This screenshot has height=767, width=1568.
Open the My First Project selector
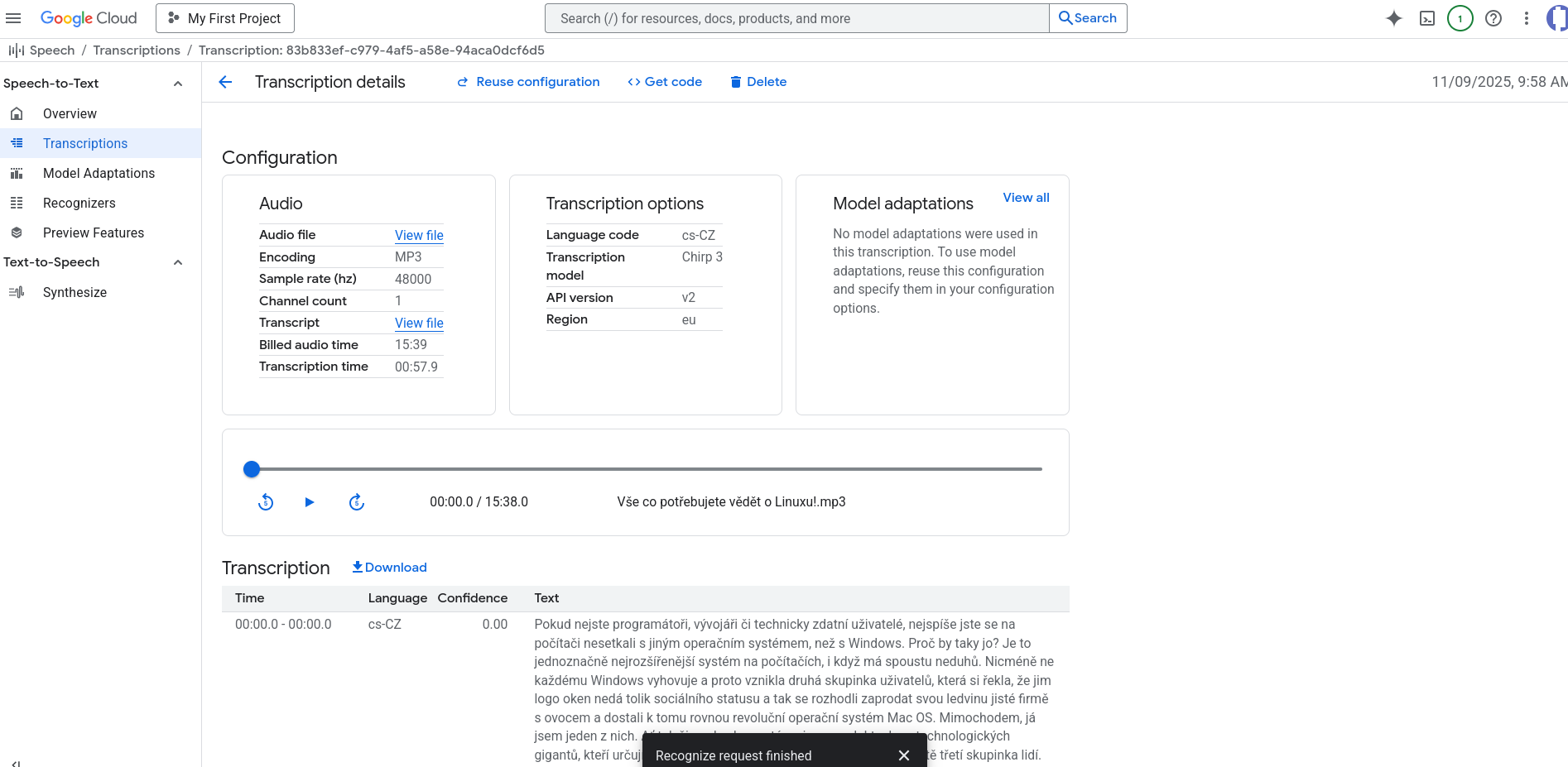(x=225, y=18)
